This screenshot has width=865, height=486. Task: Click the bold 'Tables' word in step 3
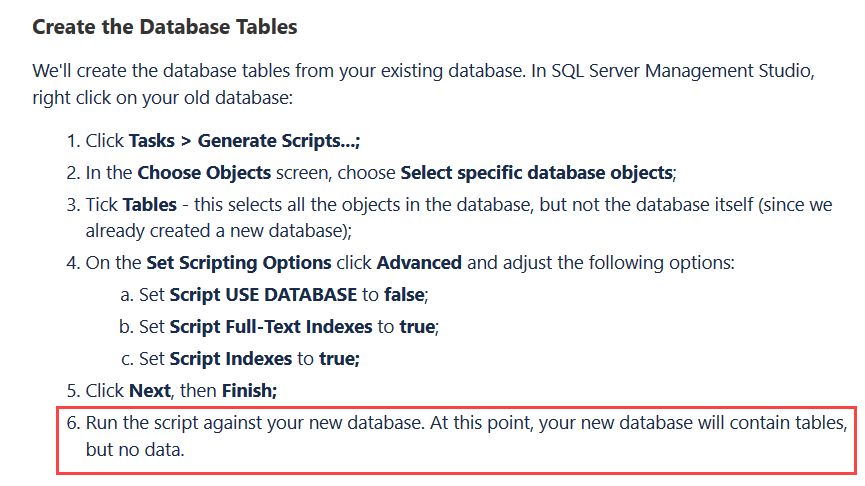point(149,205)
